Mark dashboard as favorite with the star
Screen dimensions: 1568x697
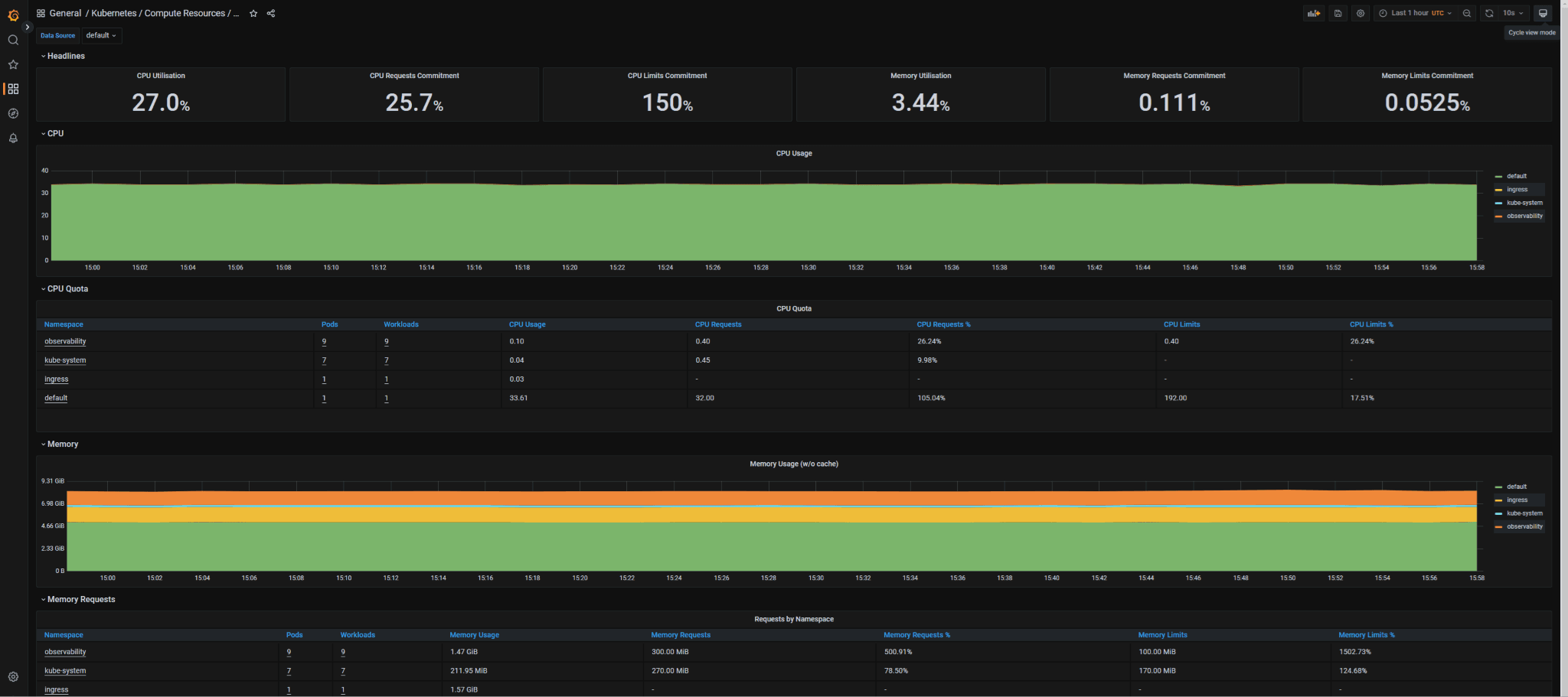[x=253, y=13]
